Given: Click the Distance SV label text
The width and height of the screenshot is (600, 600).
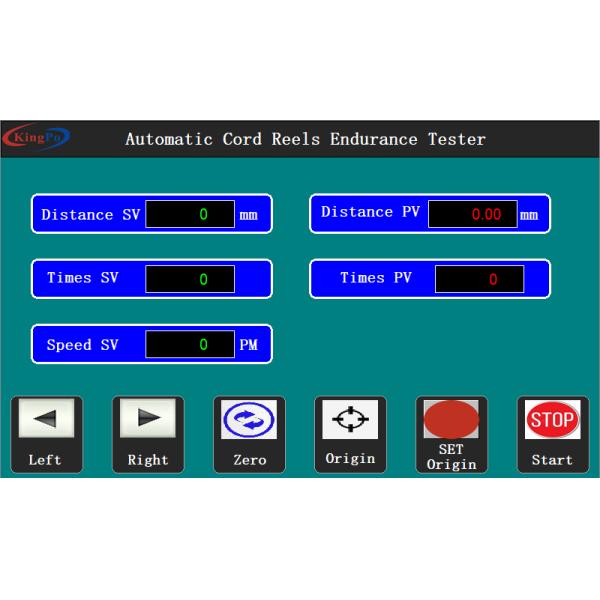Looking at the screenshot, I should point(91,214).
